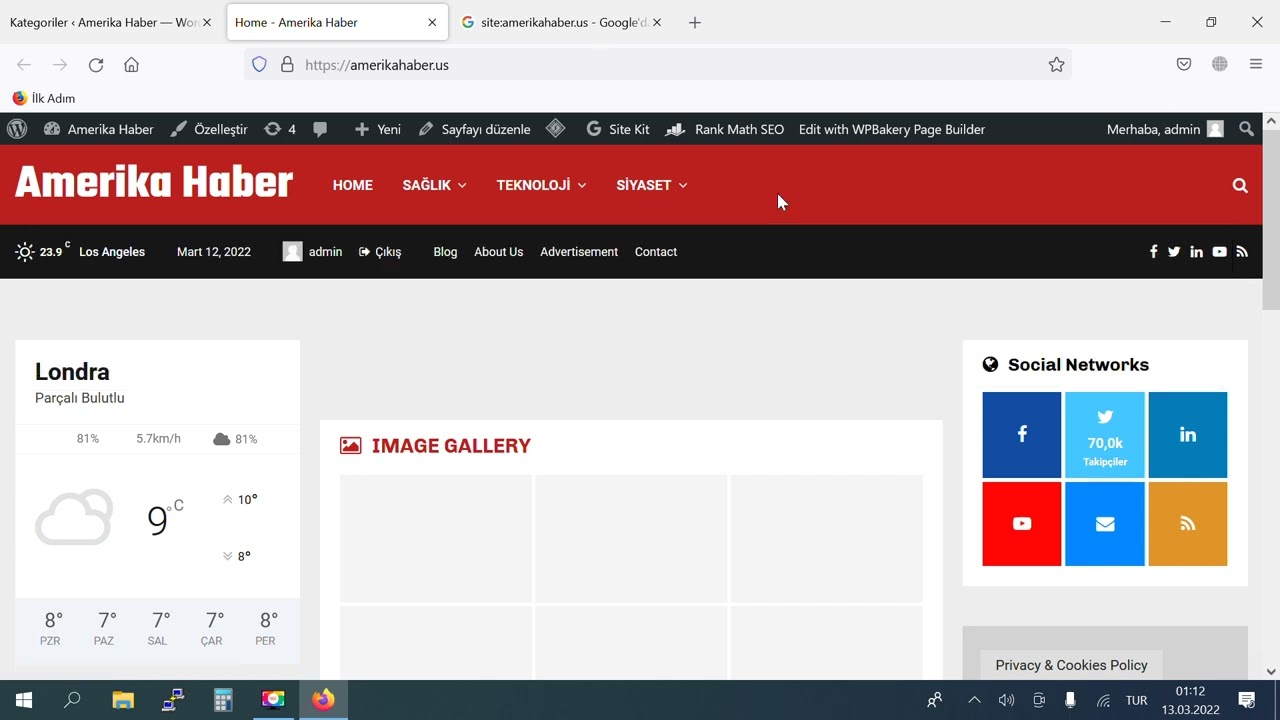Click Twitter icon in black top bar
Image resolution: width=1280 pixels, height=720 pixels.
click(1174, 252)
